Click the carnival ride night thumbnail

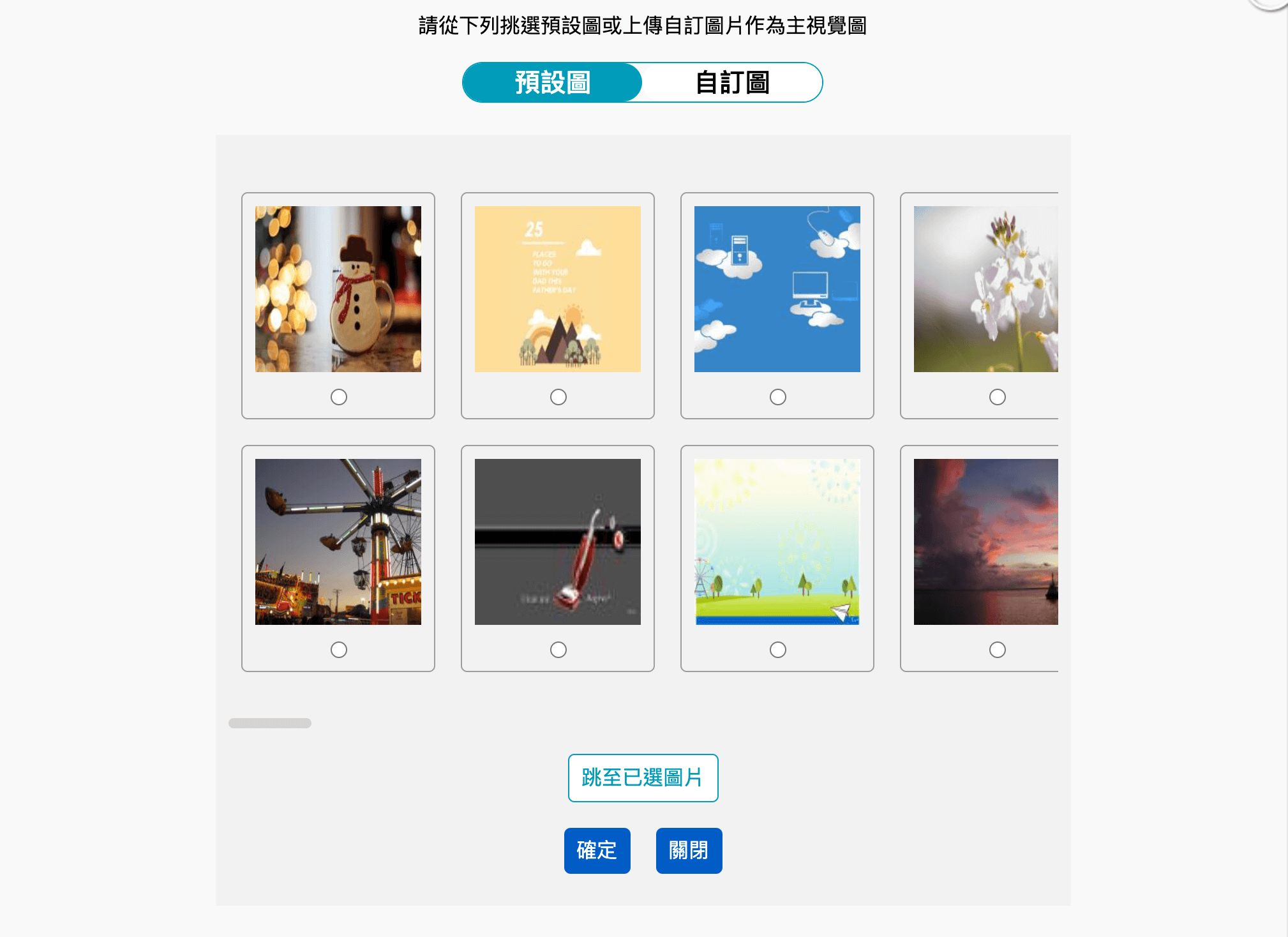pyautogui.click(x=338, y=542)
